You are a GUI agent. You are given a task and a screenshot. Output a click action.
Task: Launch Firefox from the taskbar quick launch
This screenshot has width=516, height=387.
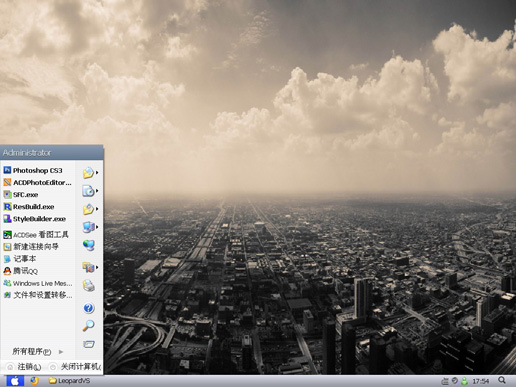click(x=34, y=381)
